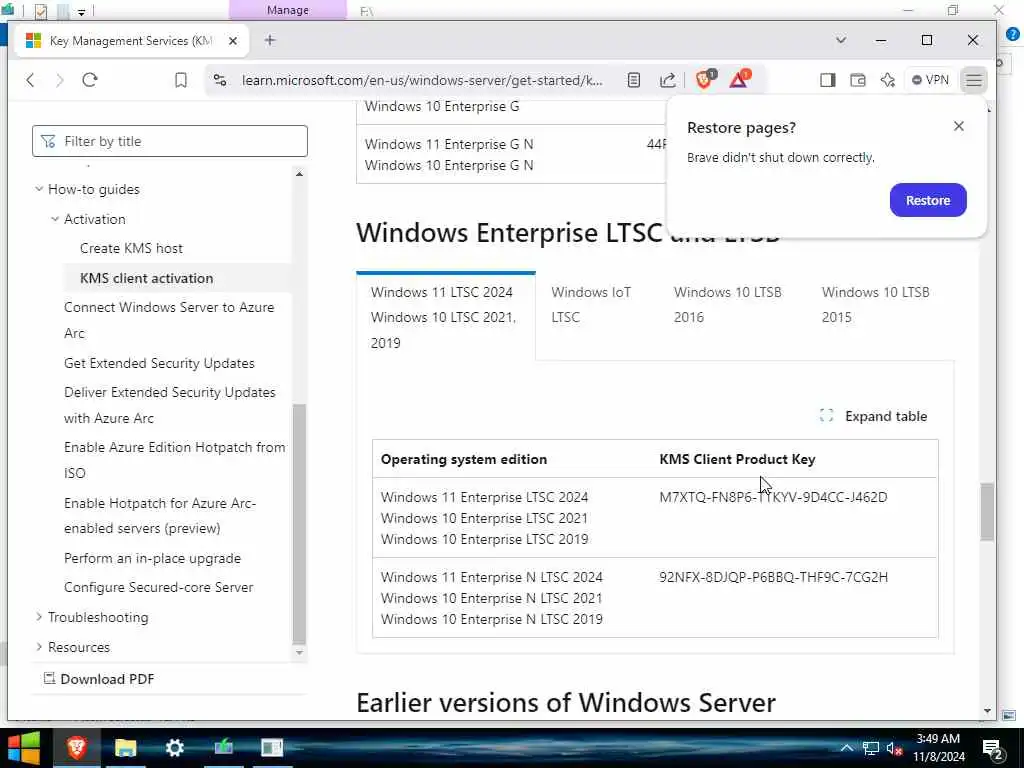1024x768 pixels.
Task: Open the Brave Wallet icon
Action: click(x=857, y=80)
